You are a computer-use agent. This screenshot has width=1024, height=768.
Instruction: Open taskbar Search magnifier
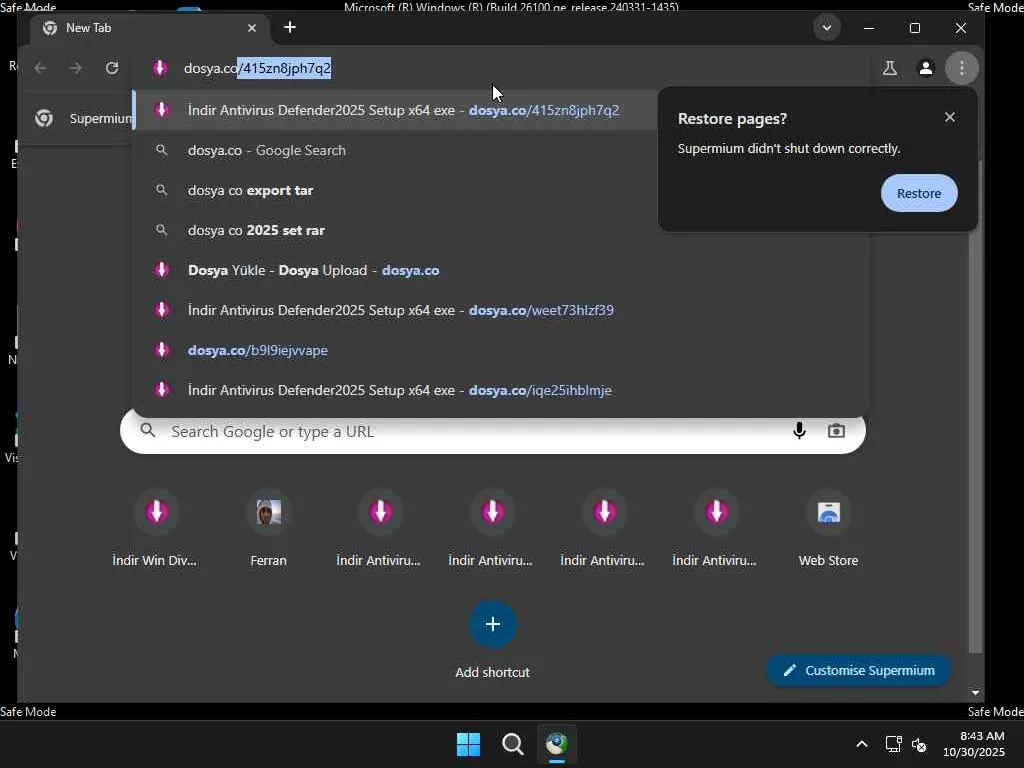(x=513, y=744)
